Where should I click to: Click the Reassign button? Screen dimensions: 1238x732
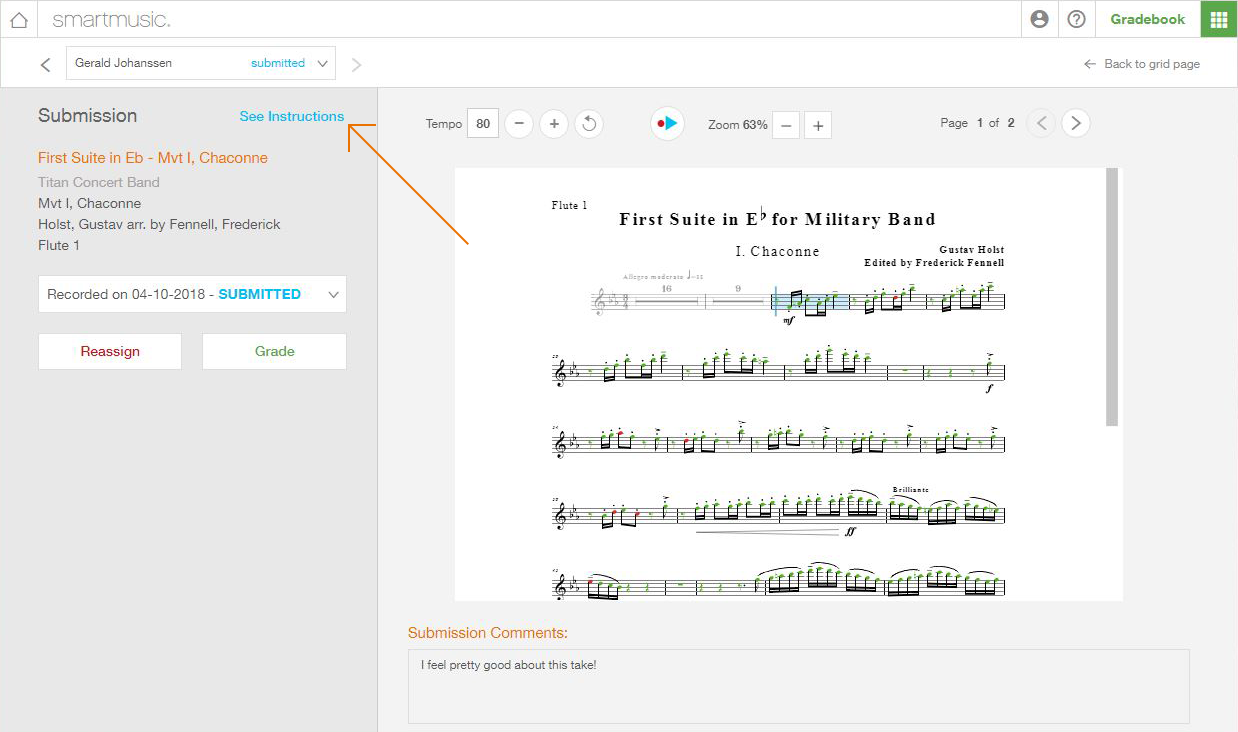(110, 351)
